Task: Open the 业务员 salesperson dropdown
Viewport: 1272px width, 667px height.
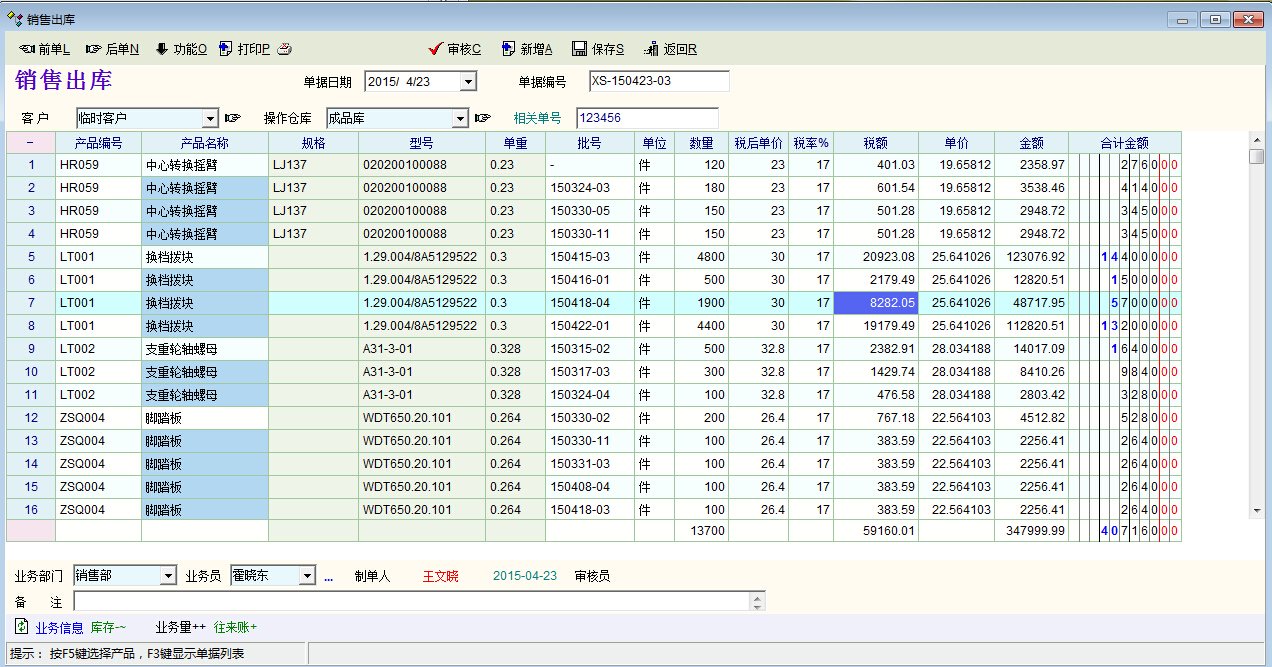Action: 307,576
